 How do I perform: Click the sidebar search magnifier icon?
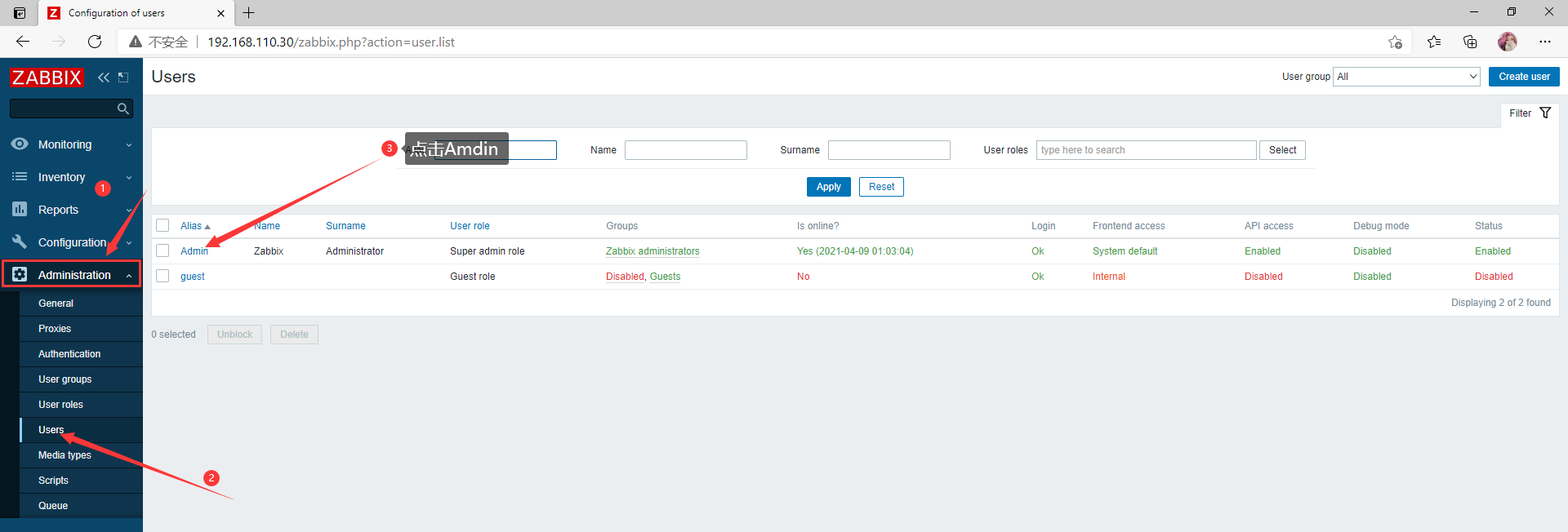(x=123, y=109)
